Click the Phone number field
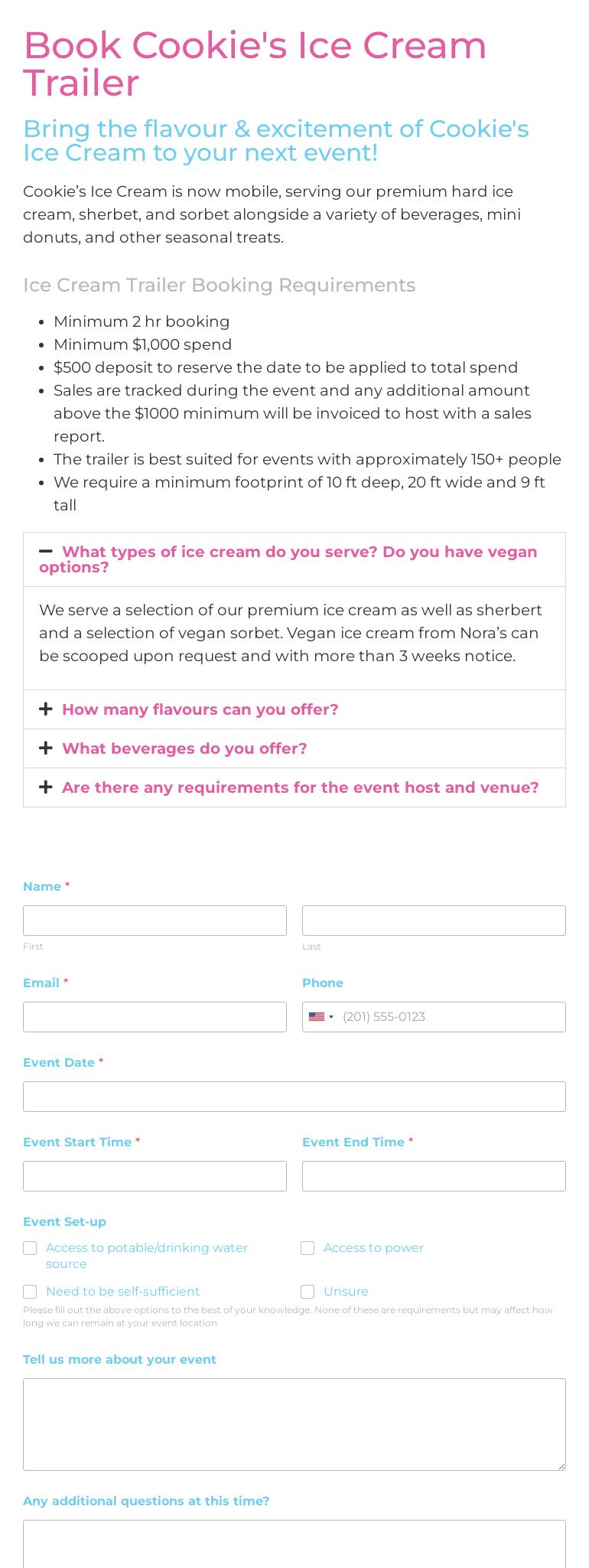589x1568 pixels. coord(451,1017)
